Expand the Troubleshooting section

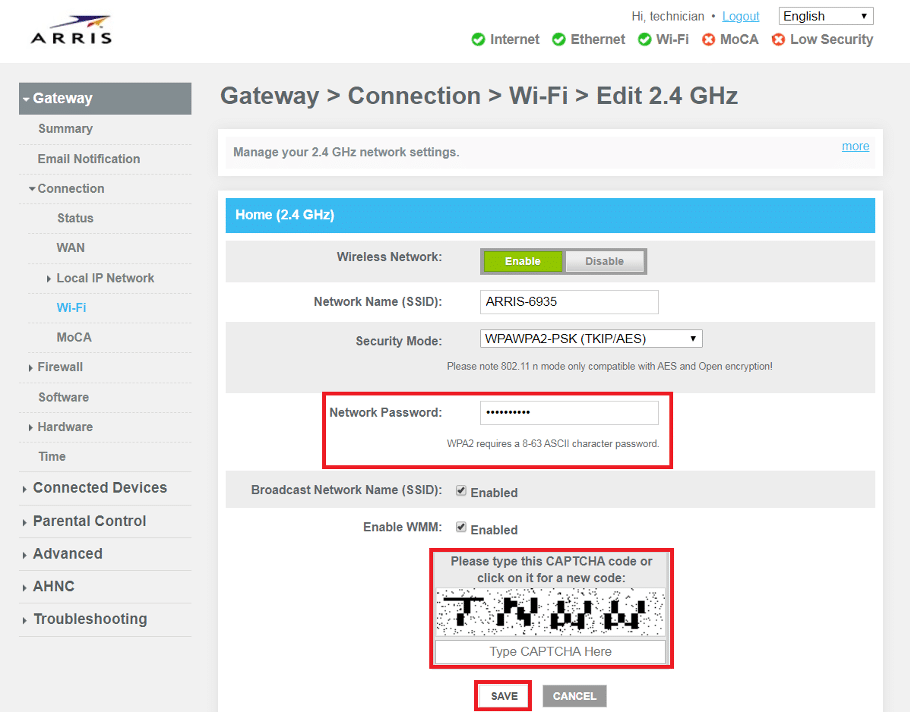85,619
